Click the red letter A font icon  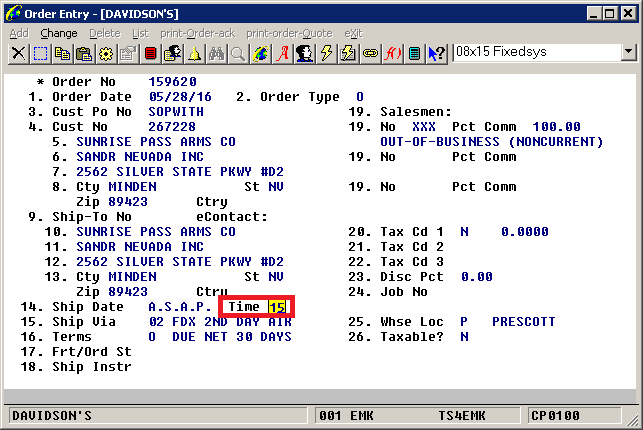(283, 54)
